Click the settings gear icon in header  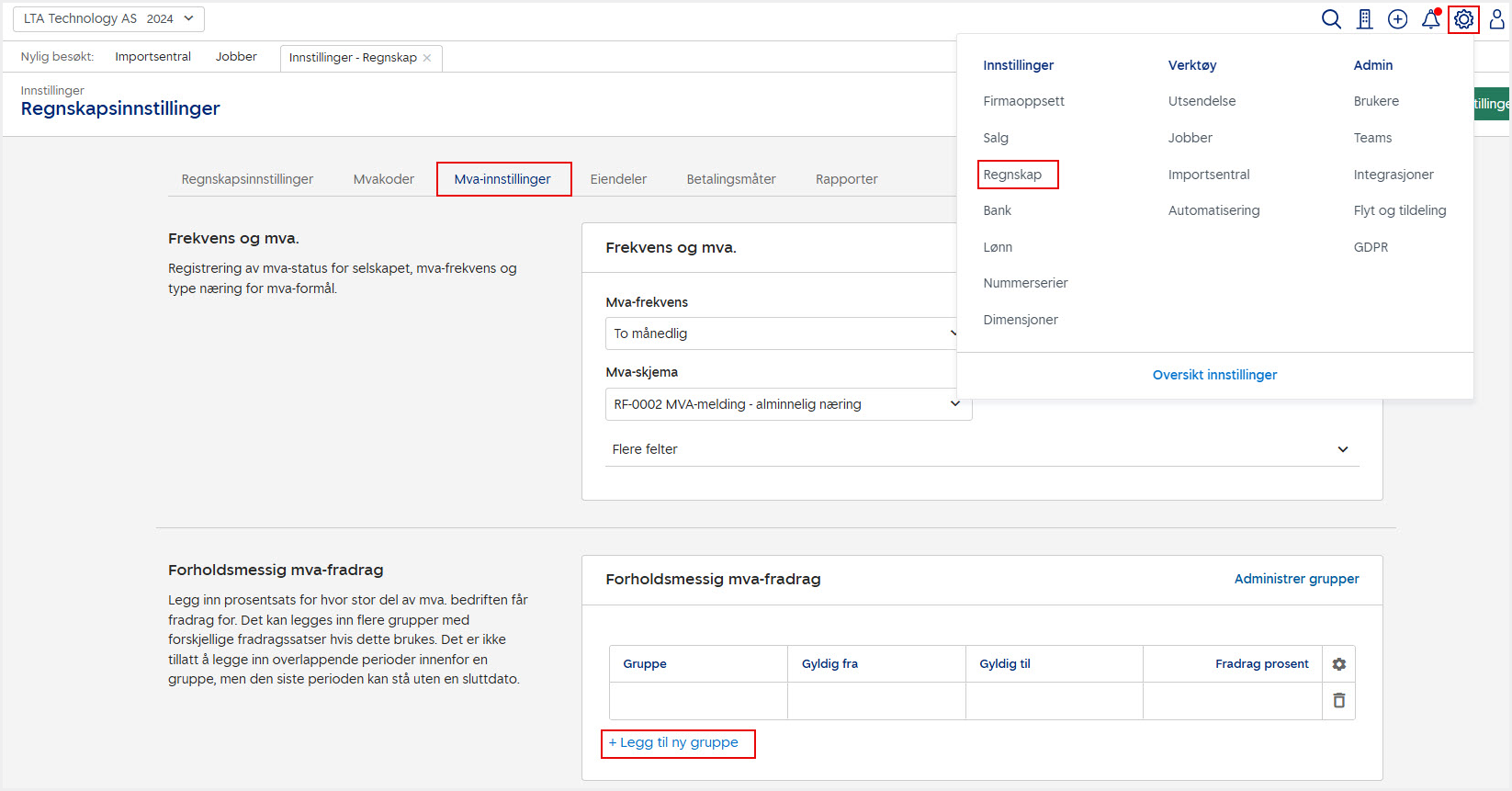(1463, 19)
